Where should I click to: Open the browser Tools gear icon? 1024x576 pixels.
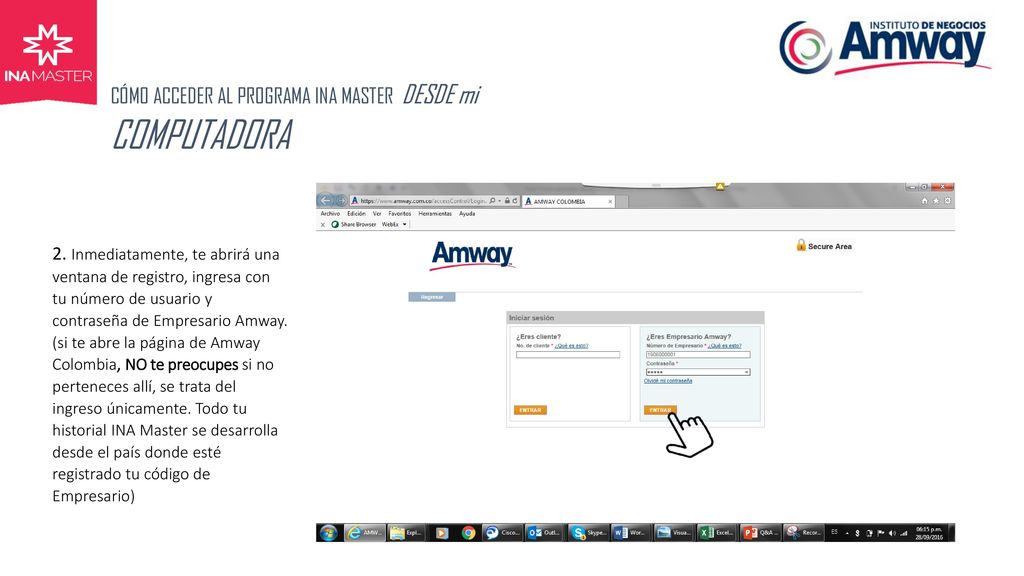click(948, 200)
